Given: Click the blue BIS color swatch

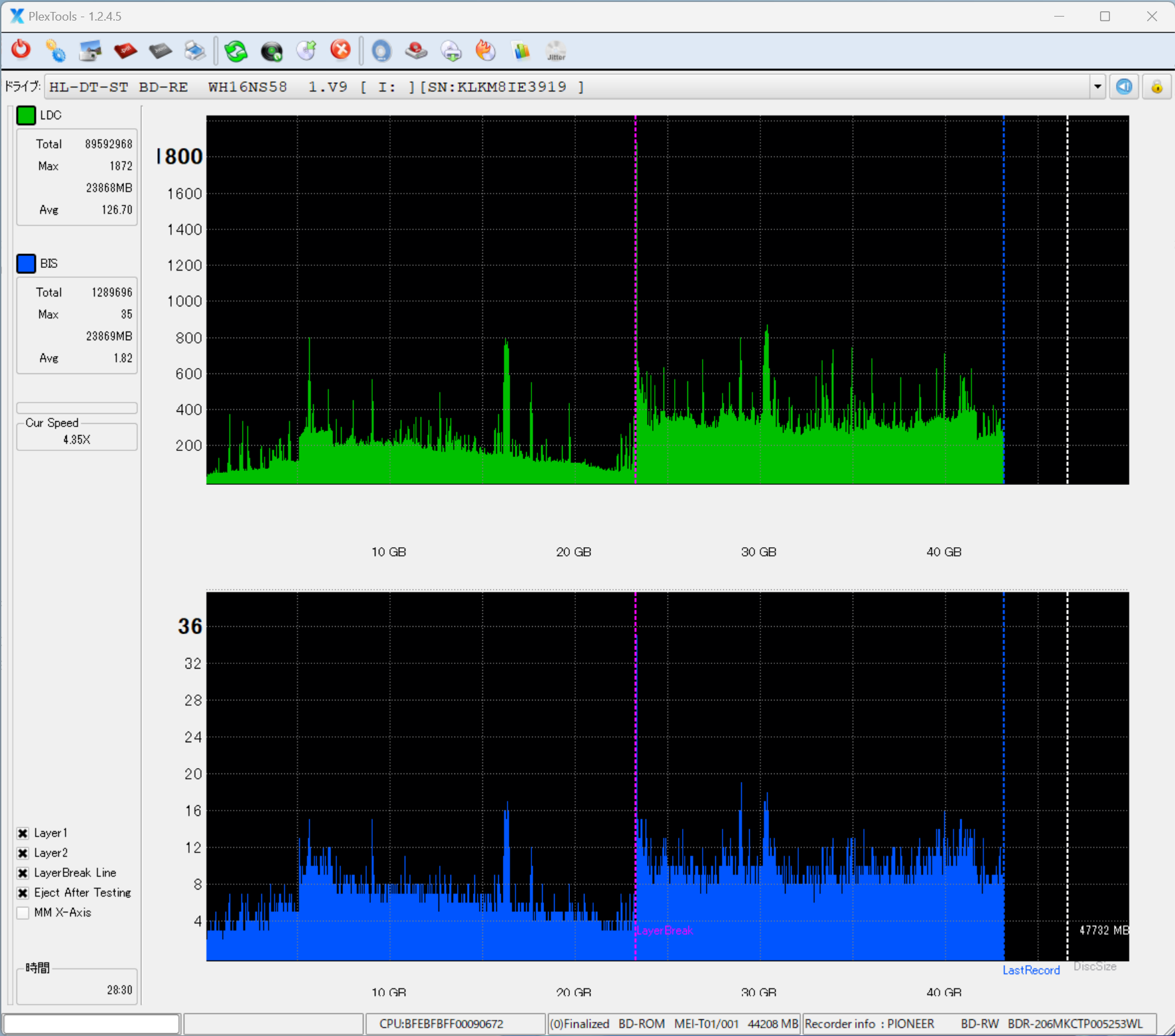Looking at the screenshot, I should pyautogui.click(x=26, y=263).
